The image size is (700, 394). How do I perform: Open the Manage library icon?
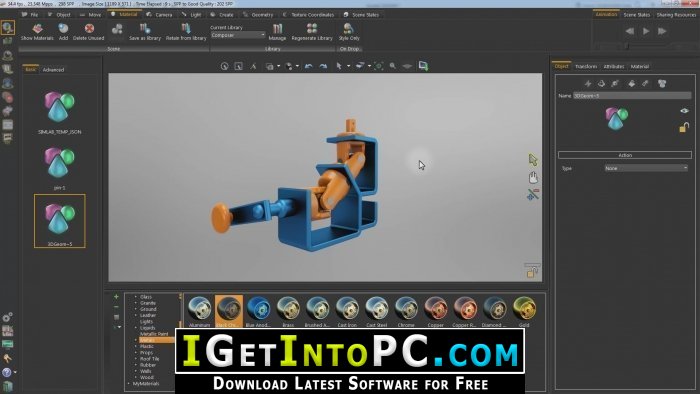(277, 29)
